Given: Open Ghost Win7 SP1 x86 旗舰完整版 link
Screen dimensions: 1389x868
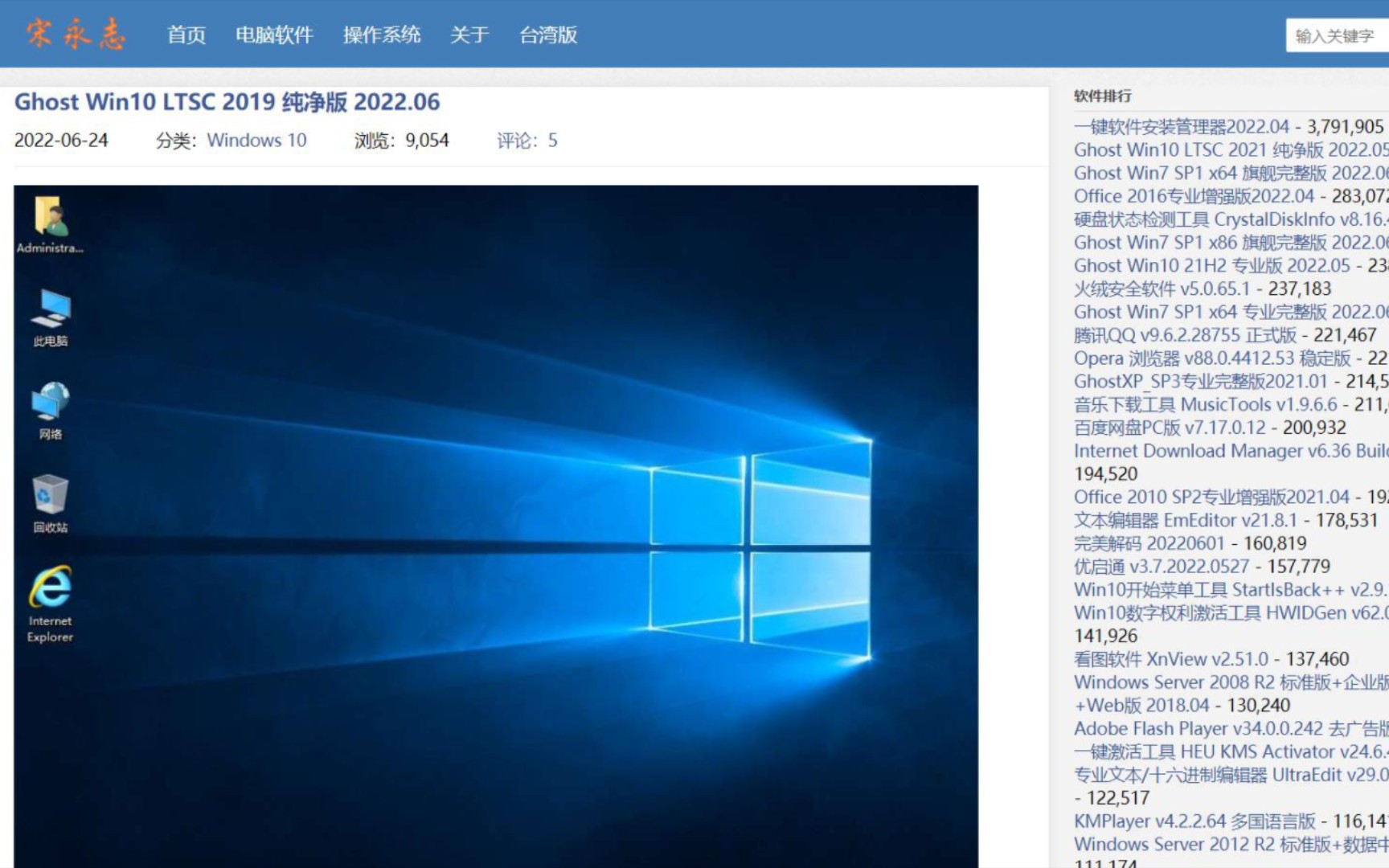Looking at the screenshot, I should coord(1231,243).
